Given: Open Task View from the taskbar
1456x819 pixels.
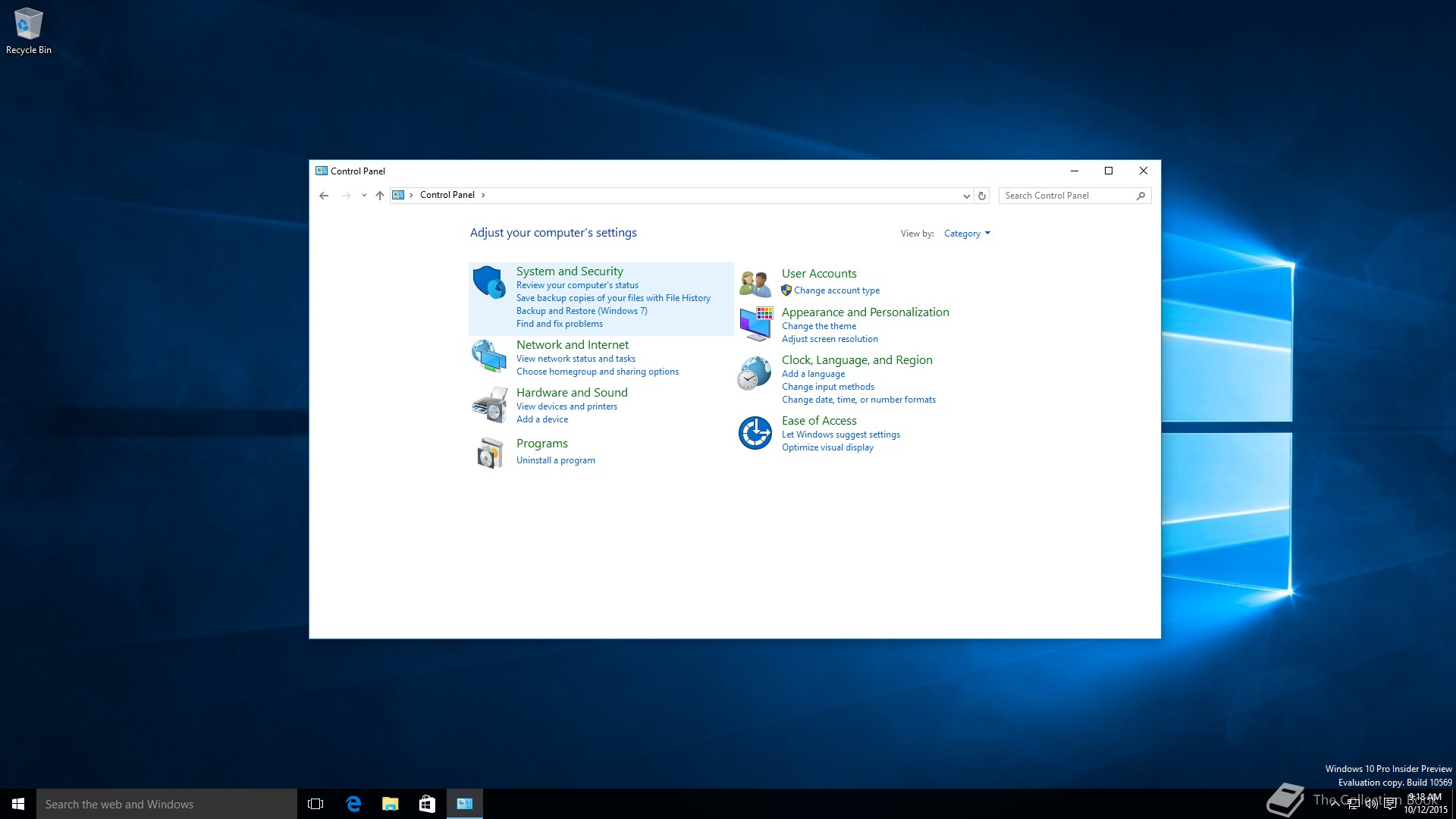Looking at the screenshot, I should point(315,804).
